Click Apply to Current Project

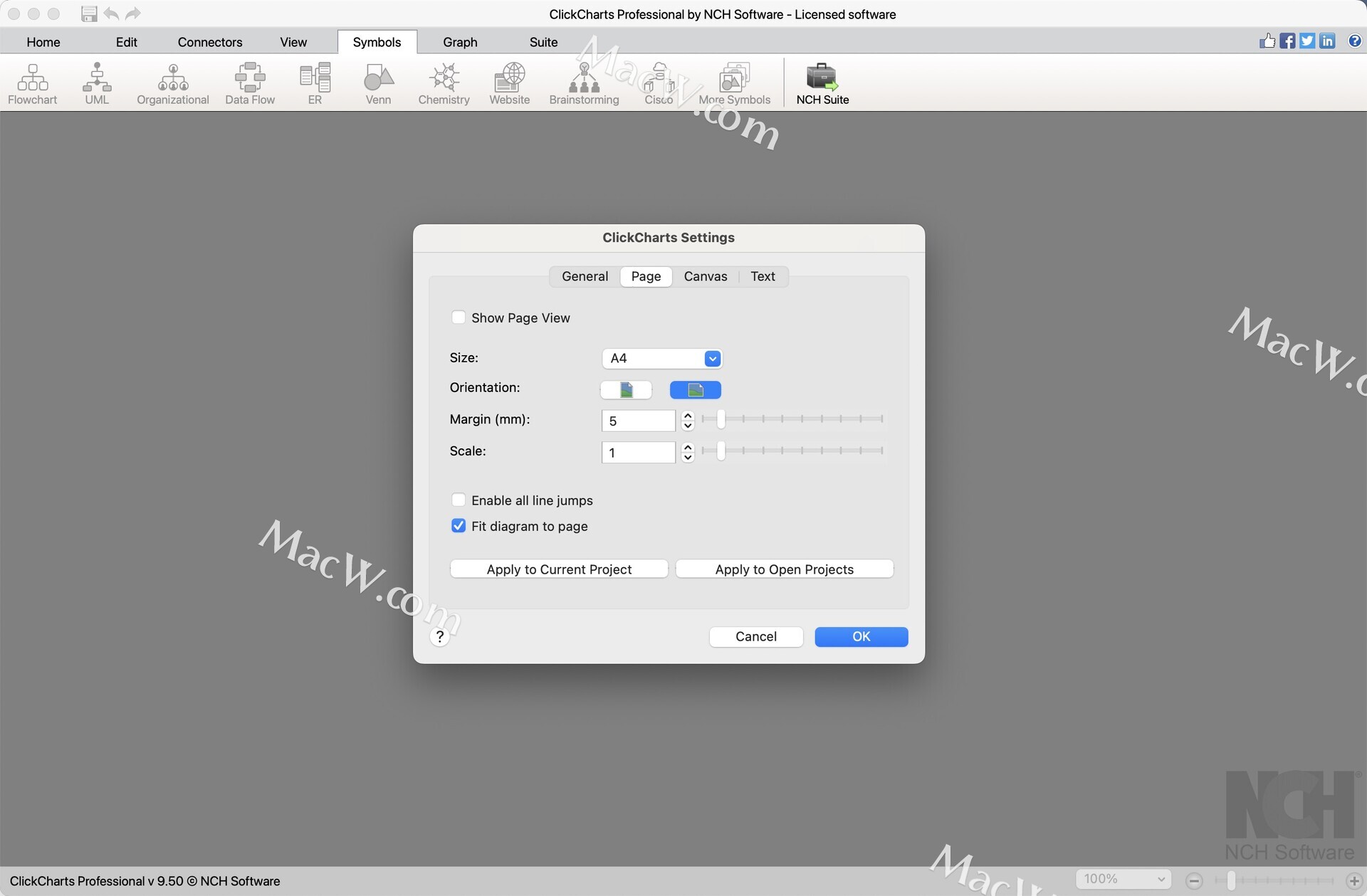point(559,569)
